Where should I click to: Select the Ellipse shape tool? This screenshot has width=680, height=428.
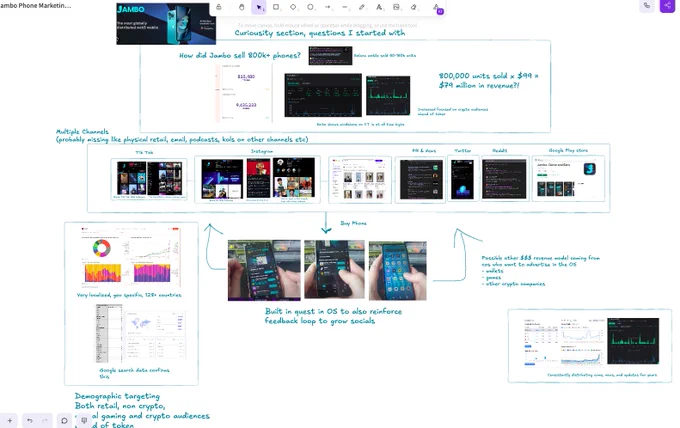click(x=311, y=7)
